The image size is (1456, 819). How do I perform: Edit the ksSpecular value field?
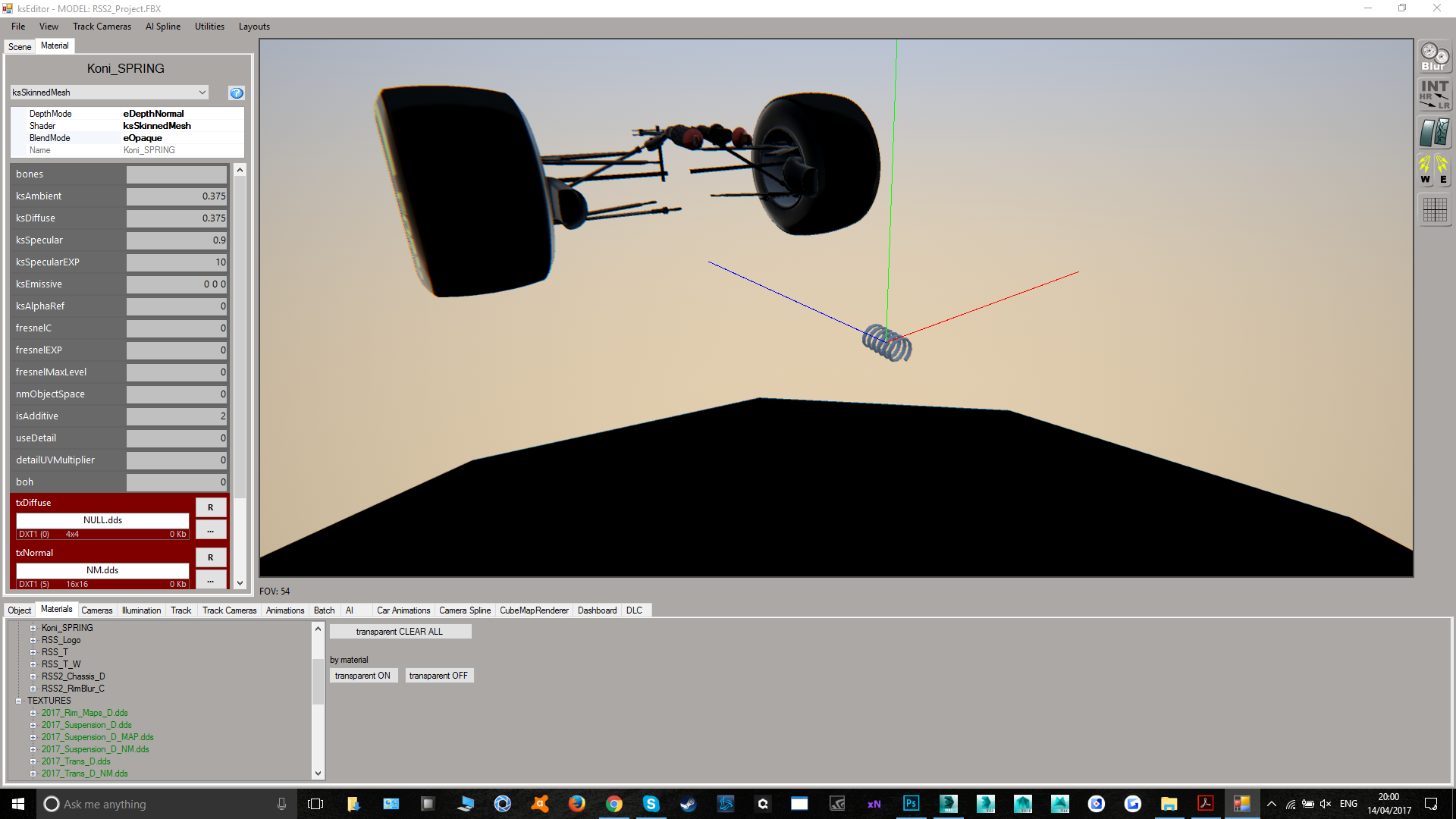pyautogui.click(x=177, y=240)
